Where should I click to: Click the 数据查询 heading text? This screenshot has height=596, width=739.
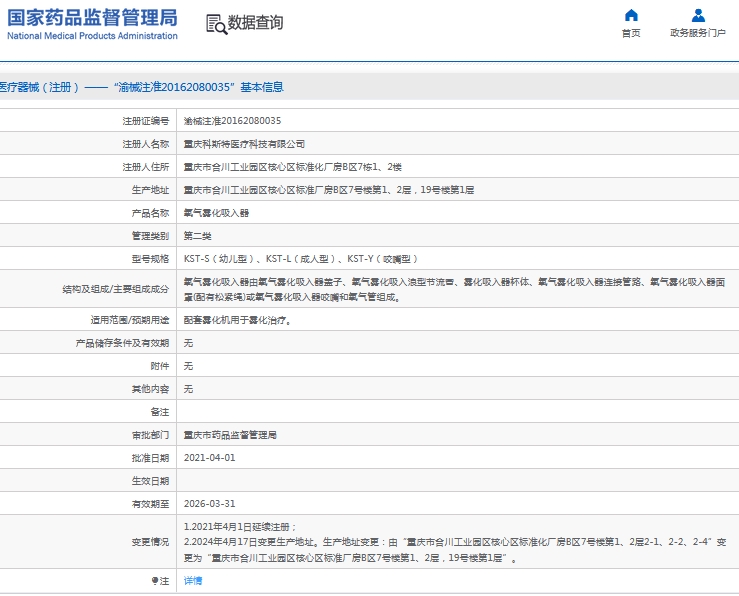(x=255, y=23)
